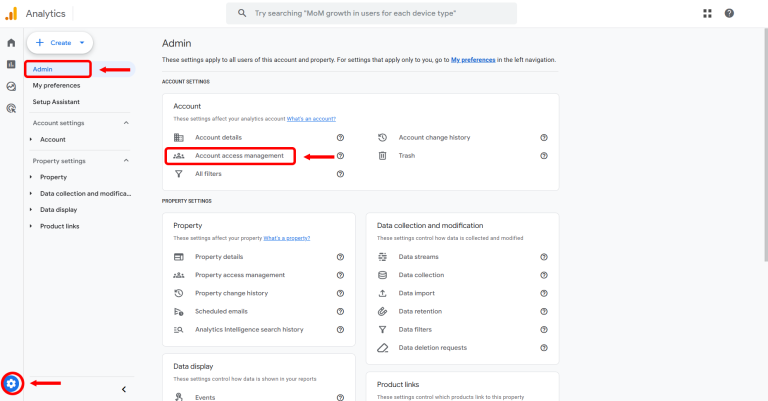
Task: Open Property change history
Action: [232, 293]
